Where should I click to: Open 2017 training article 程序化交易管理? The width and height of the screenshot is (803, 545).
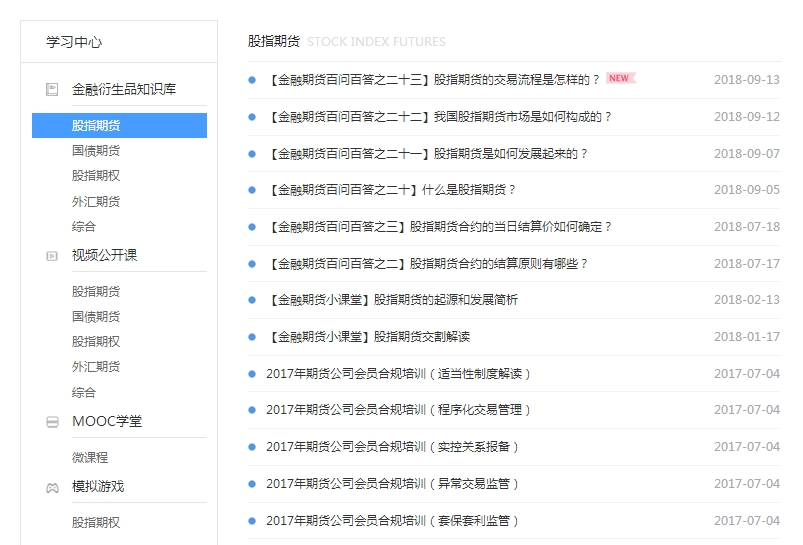398,410
